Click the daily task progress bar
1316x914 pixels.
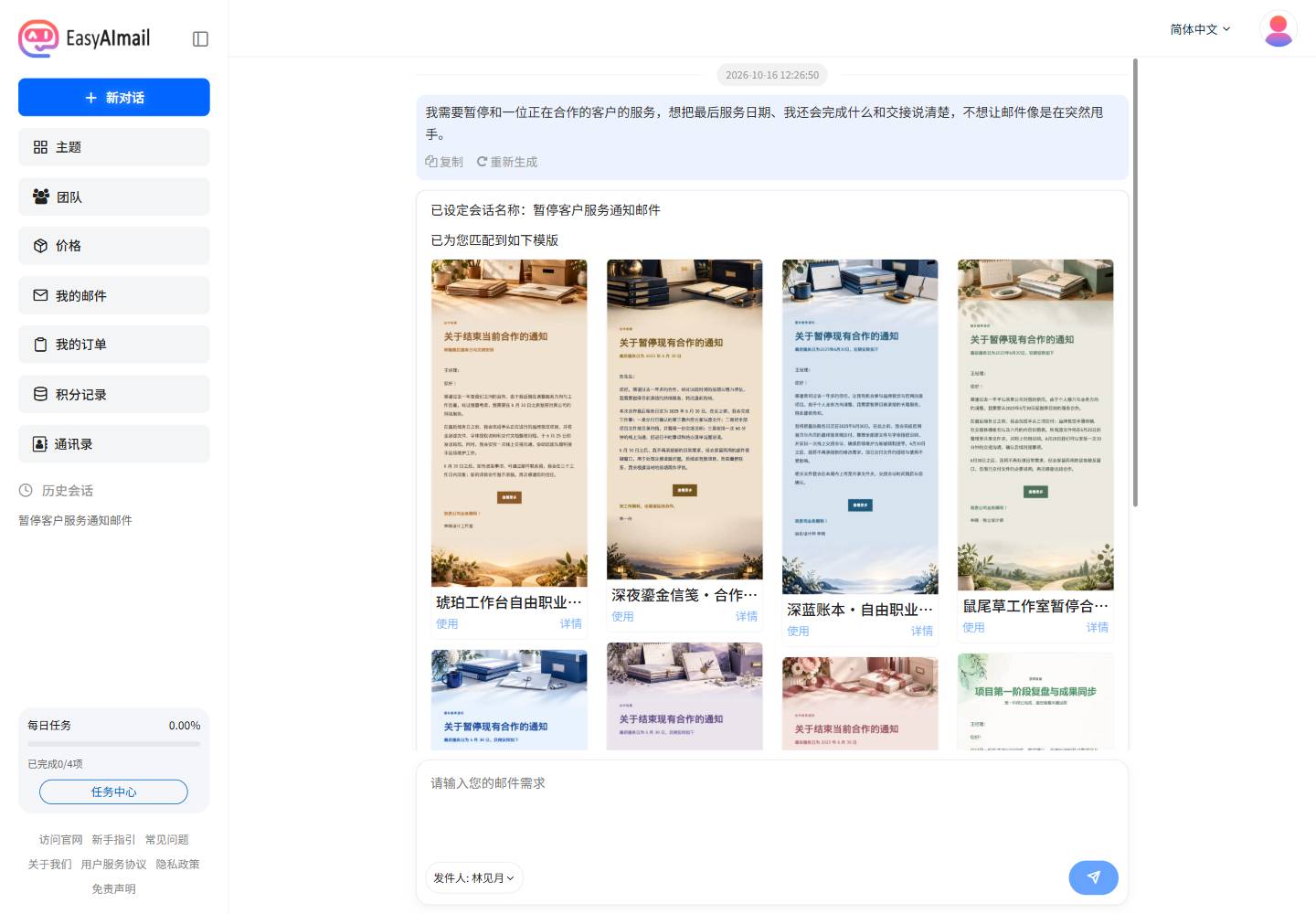pyautogui.click(x=114, y=744)
